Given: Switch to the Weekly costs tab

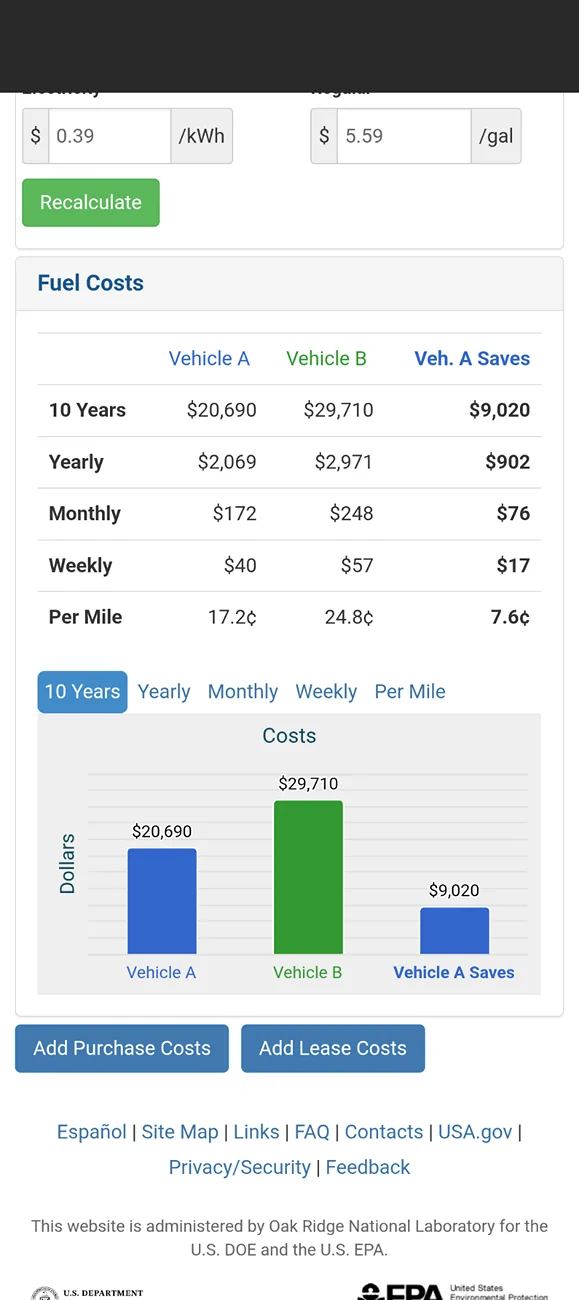Looking at the screenshot, I should pyautogui.click(x=326, y=691).
